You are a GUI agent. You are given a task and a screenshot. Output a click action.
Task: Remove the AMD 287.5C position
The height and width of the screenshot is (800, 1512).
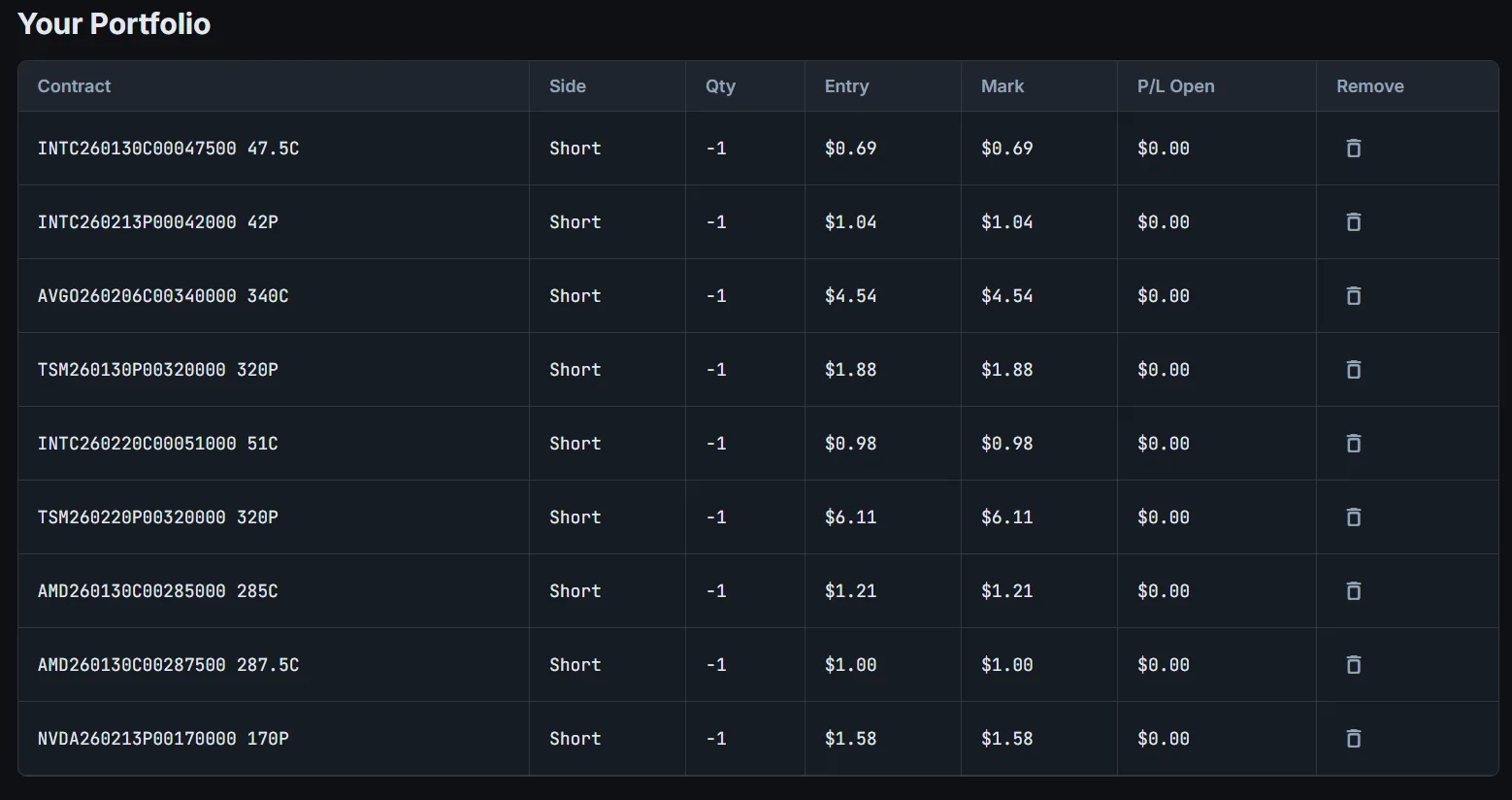1353,665
